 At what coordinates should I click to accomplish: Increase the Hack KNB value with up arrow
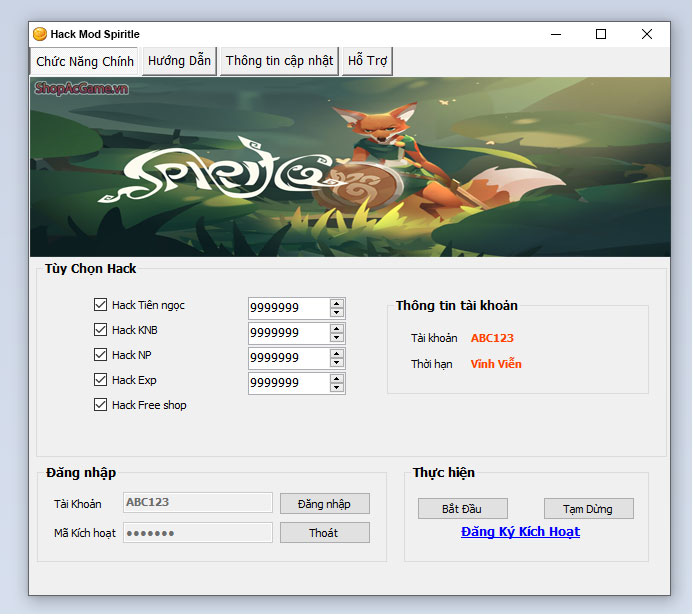click(x=337, y=328)
